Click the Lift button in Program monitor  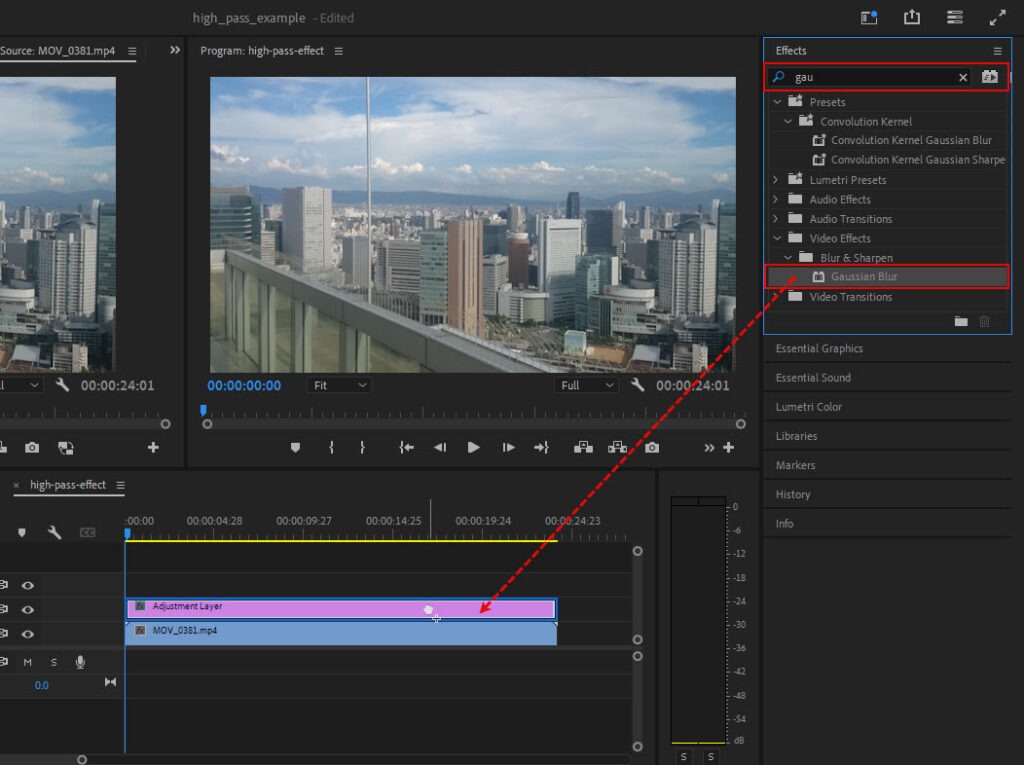[584, 448]
